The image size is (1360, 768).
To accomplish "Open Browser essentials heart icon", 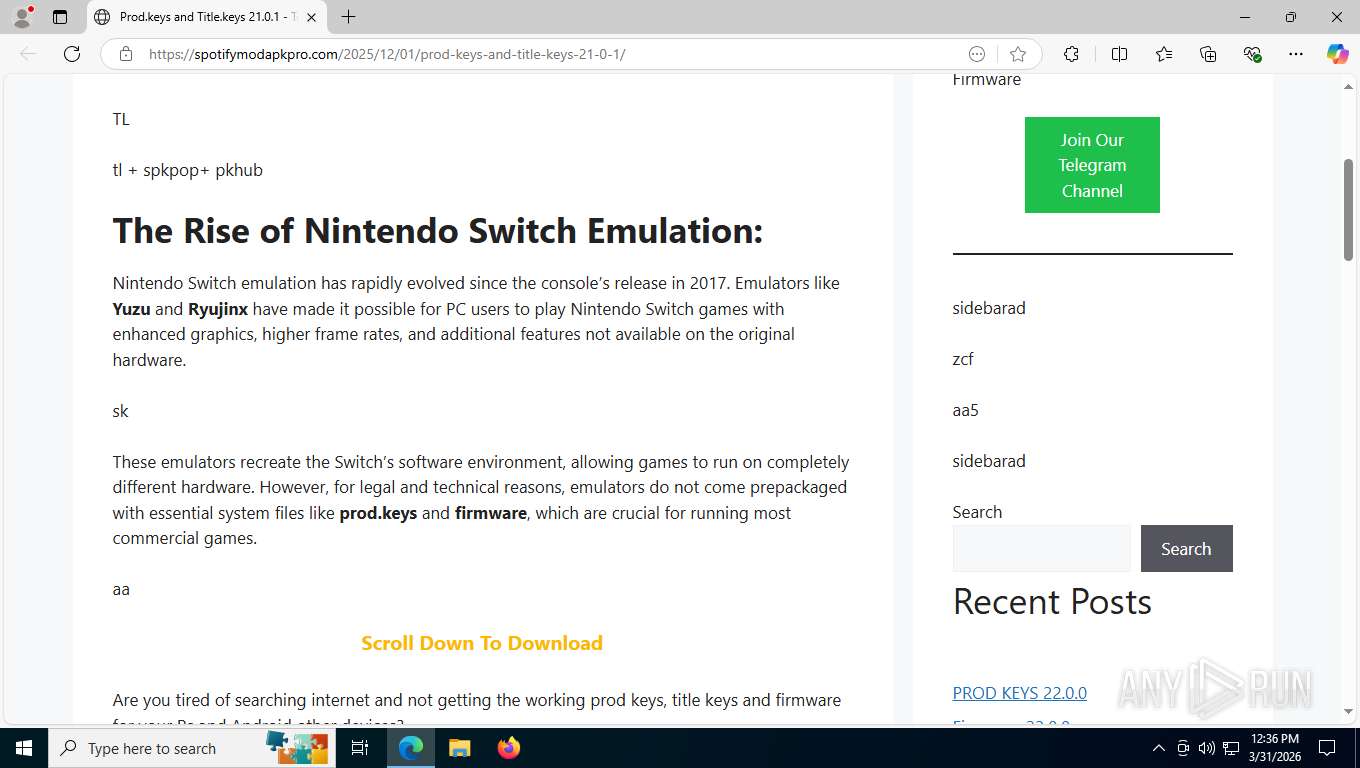I will (x=1252, y=54).
